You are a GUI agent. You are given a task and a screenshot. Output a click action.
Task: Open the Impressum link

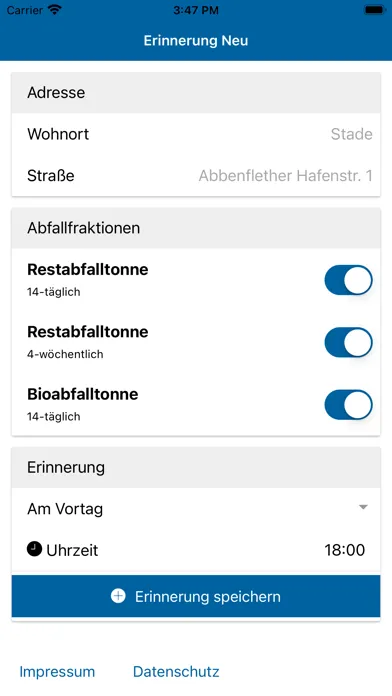click(57, 672)
